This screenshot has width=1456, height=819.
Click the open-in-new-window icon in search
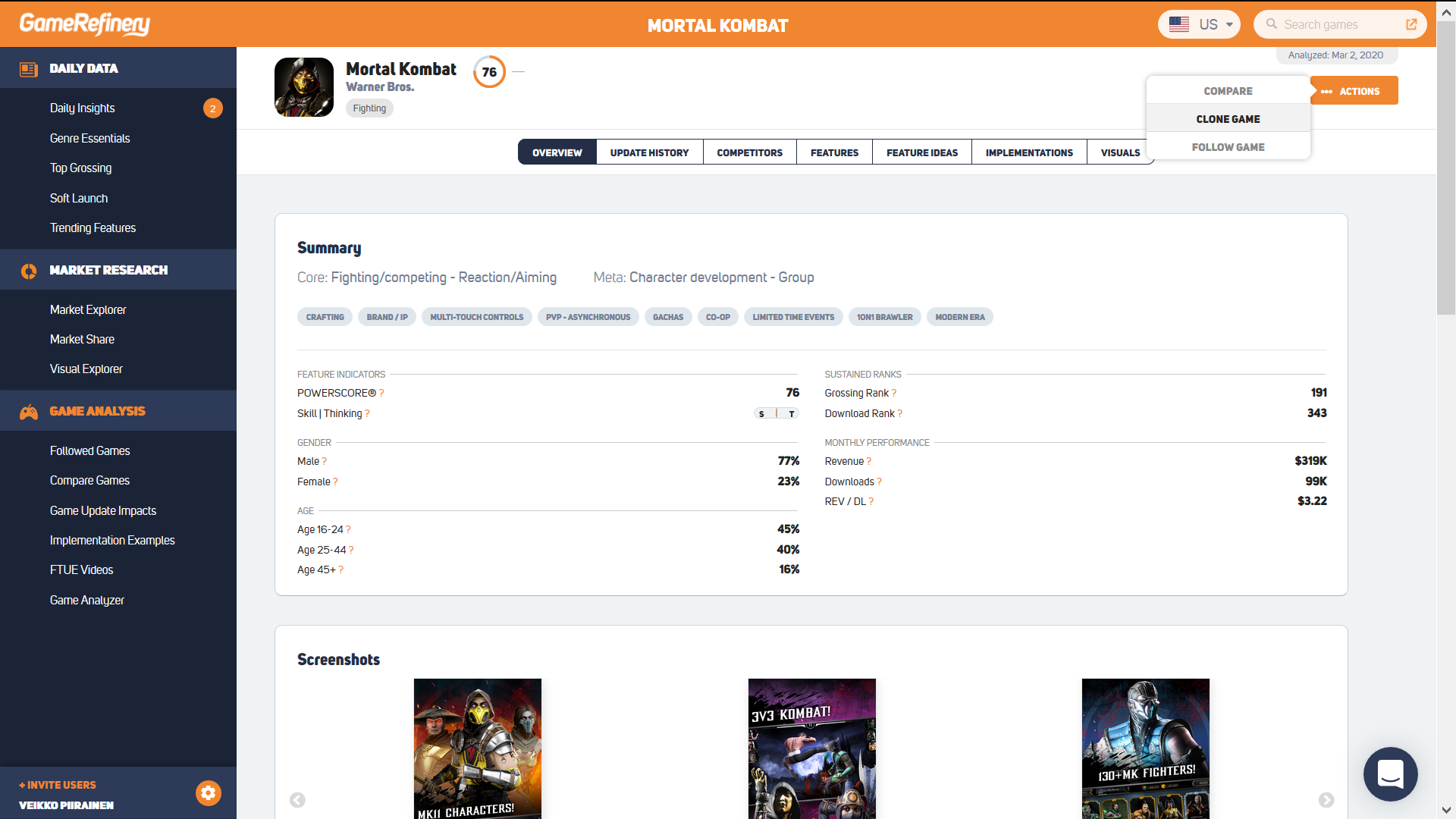[x=1411, y=24]
